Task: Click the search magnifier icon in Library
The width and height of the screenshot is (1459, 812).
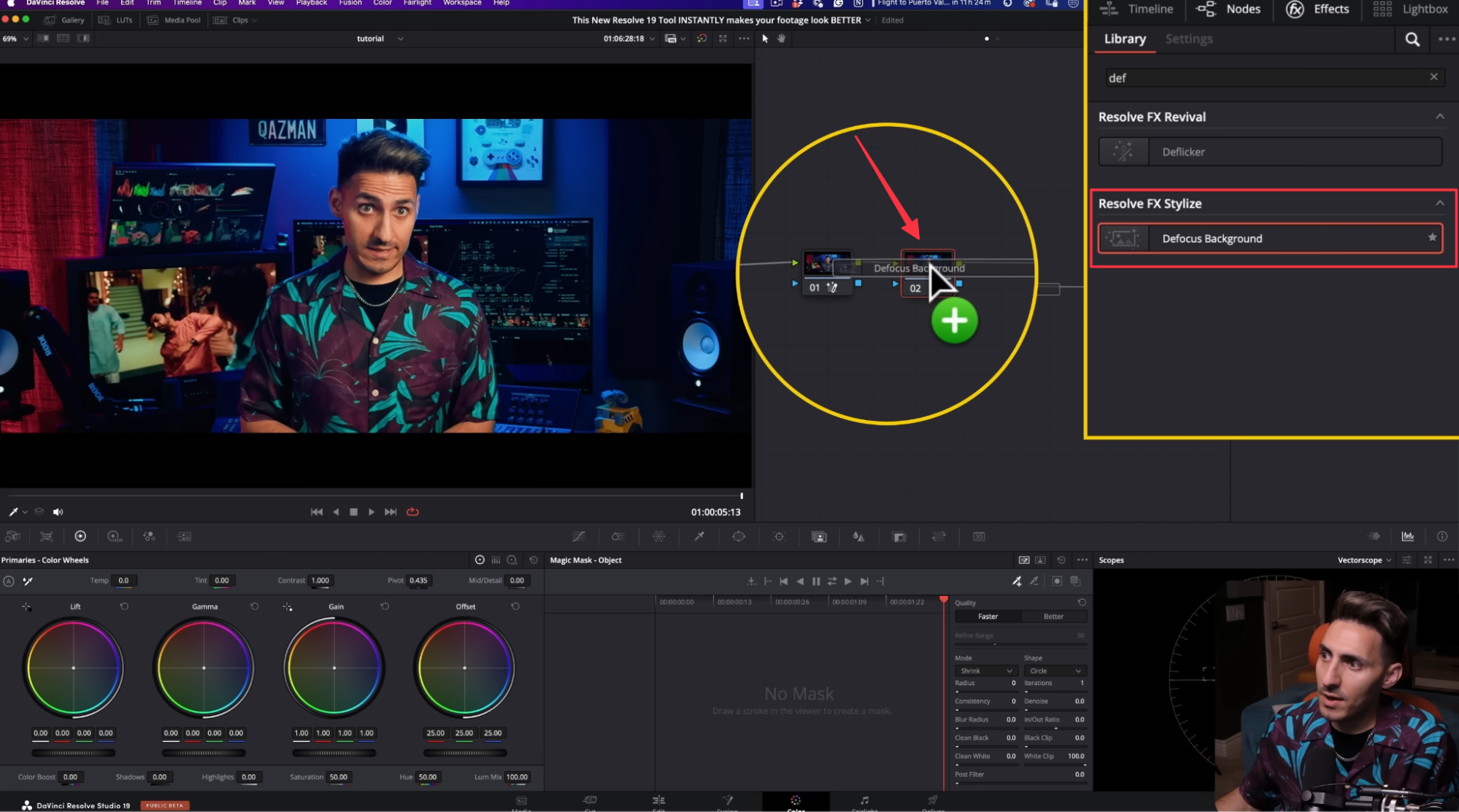Action: (x=1412, y=39)
